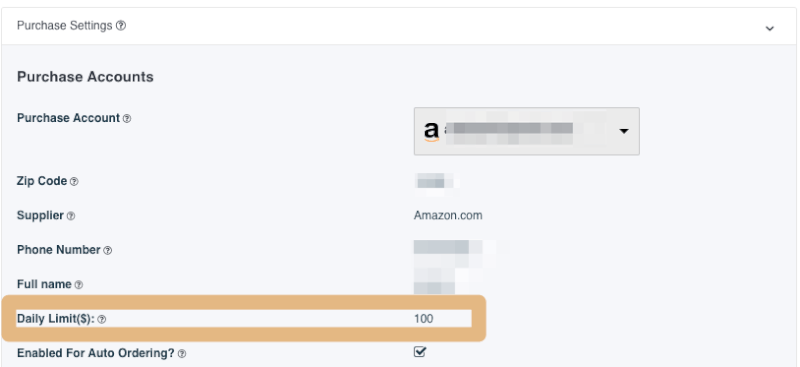Viewport: 800px width, 367px height.
Task: Click Enabled For Auto Ordering help icon
Action: coord(182,354)
